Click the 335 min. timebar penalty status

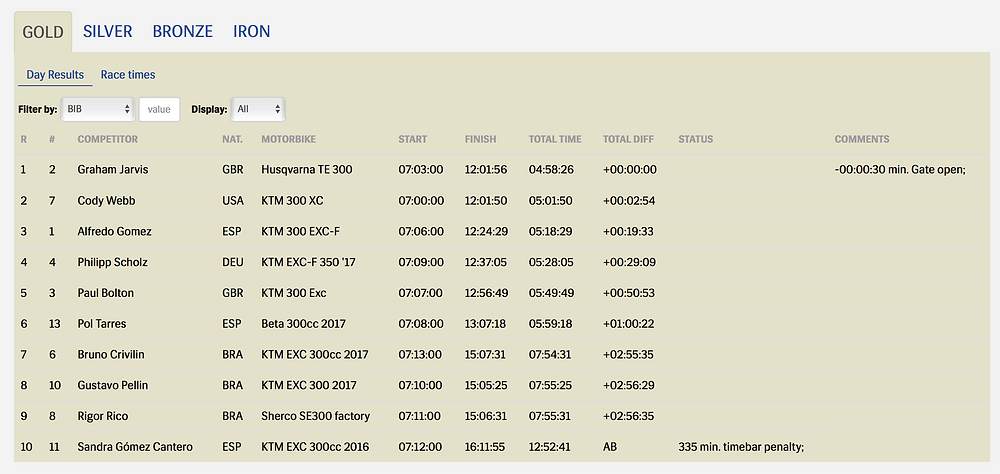(x=742, y=447)
